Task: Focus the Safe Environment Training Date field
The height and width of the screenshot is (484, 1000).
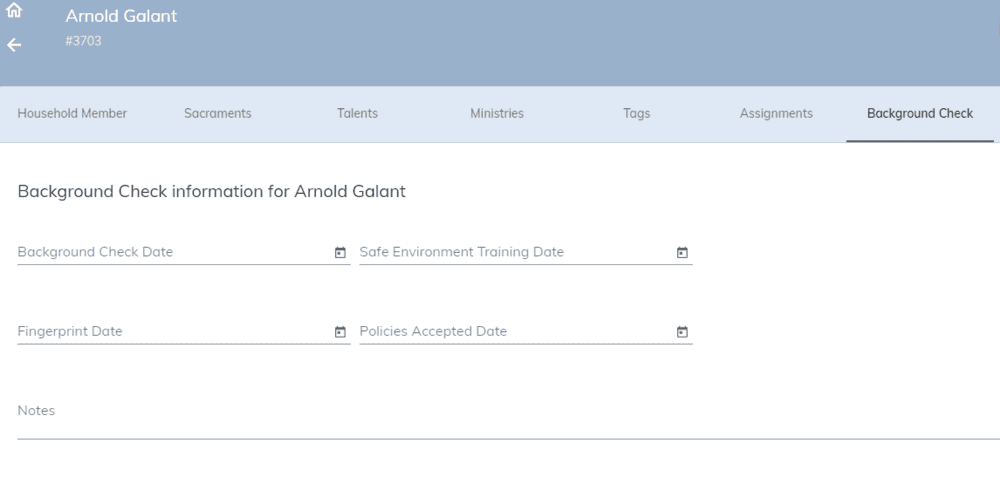Action: [x=526, y=252]
